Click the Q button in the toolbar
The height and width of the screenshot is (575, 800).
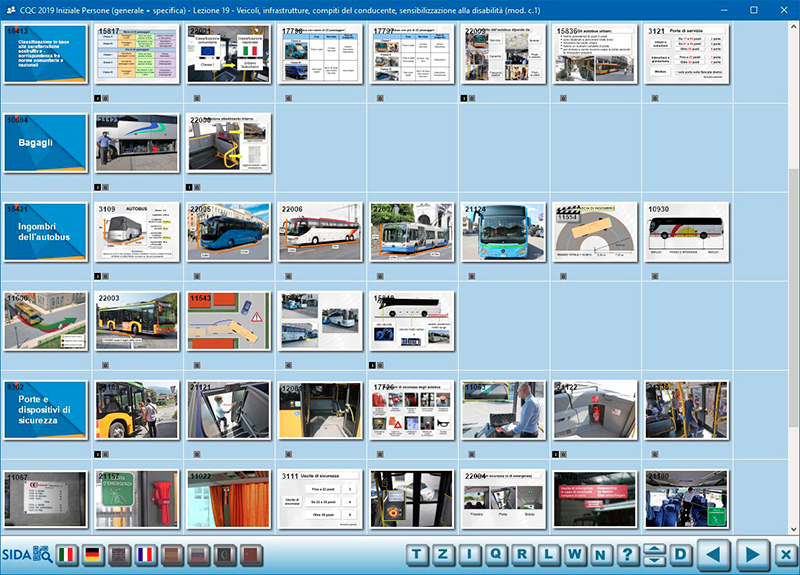pyautogui.click(x=497, y=555)
